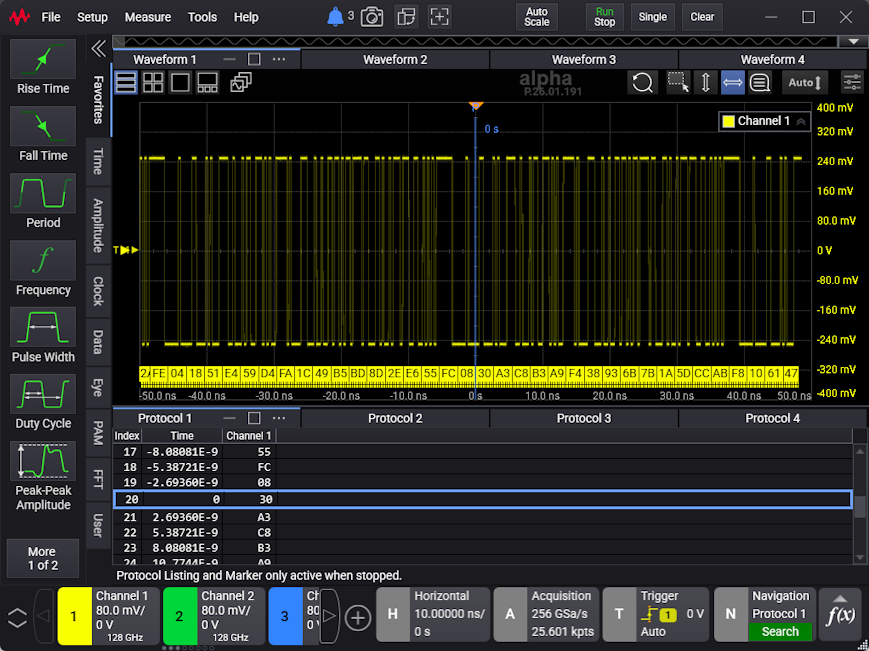Switch to the Protocol 2 tab
Image resolution: width=869 pixels, height=651 pixels.
click(x=395, y=418)
